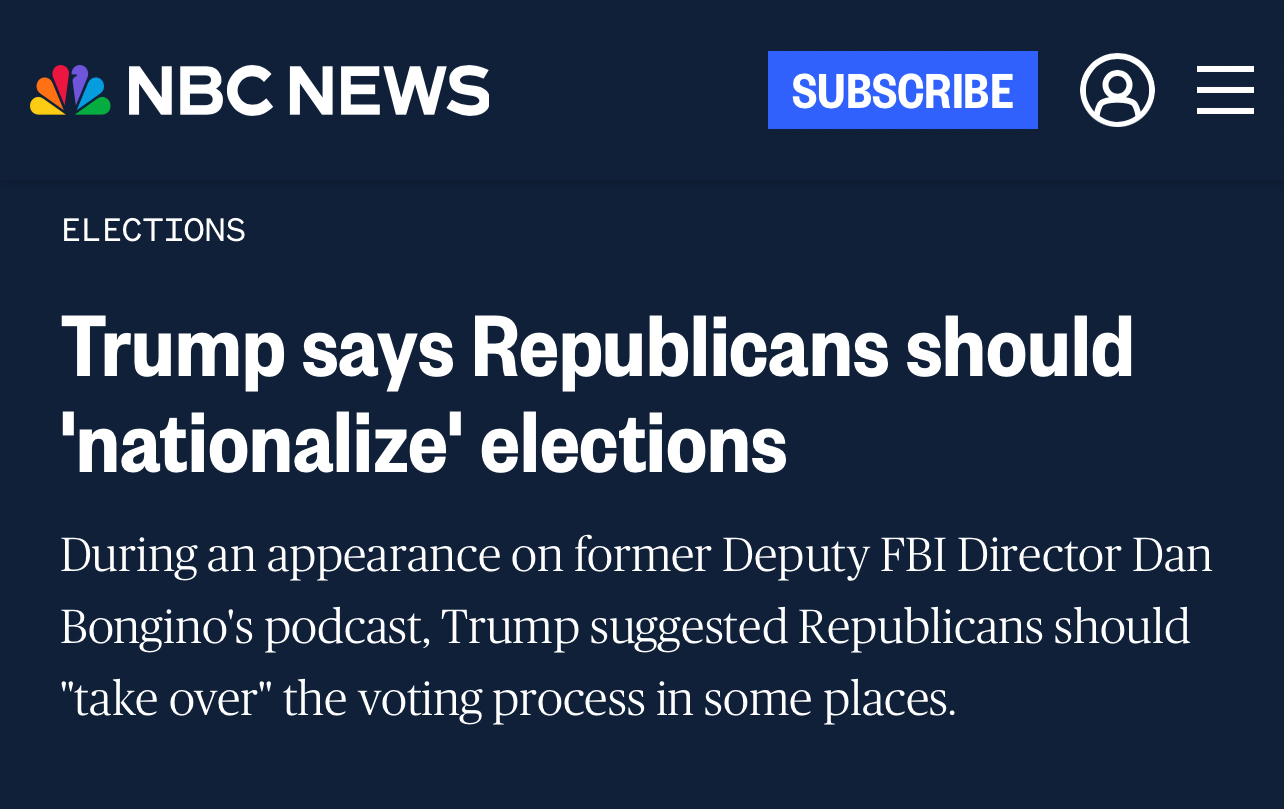This screenshot has width=1284, height=809.
Task: Click 'Trump suggested' in the summary
Action: coord(613,627)
